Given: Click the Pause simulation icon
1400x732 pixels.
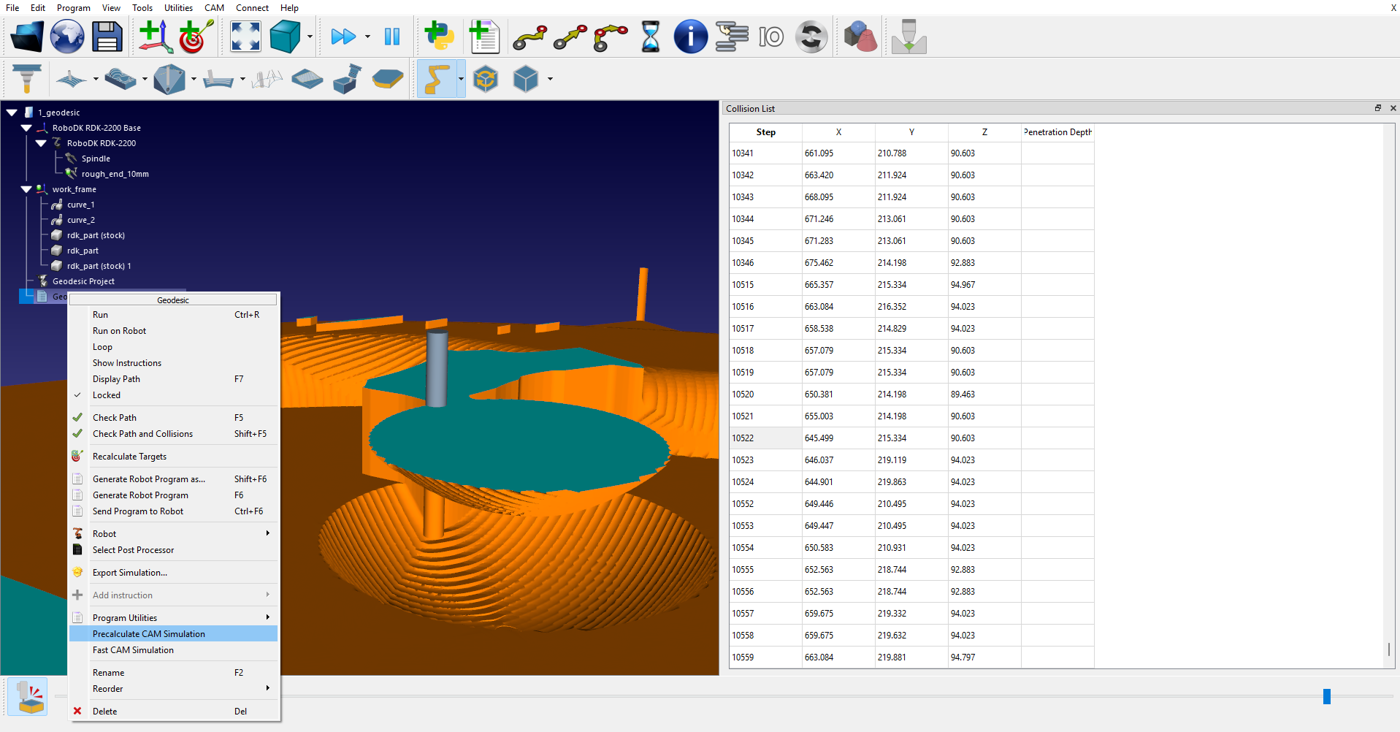Looking at the screenshot, I should 392,37.
